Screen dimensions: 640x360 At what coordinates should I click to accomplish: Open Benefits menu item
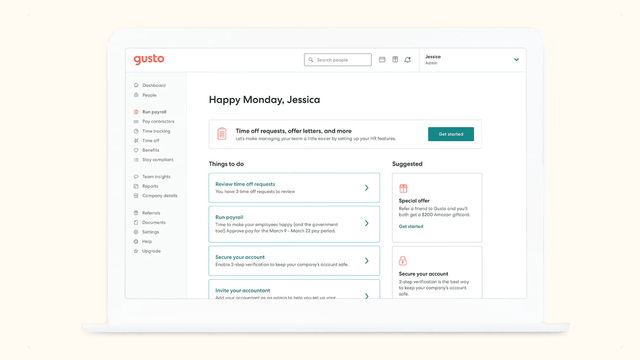[151, 150]
